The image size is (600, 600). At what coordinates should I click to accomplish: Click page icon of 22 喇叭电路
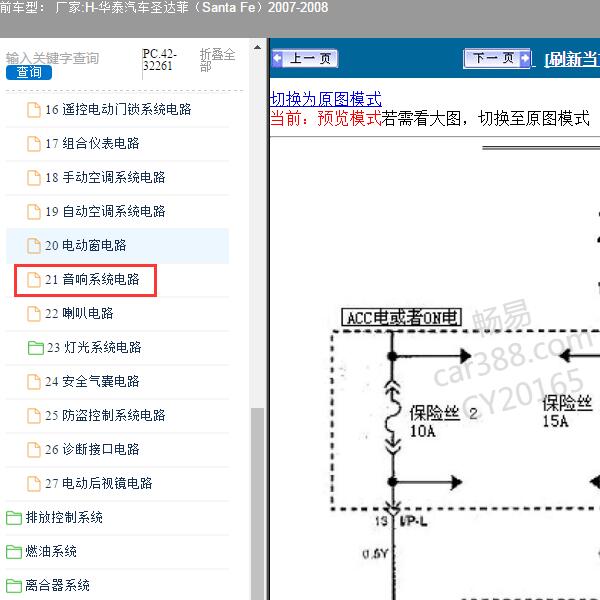coord(34,314)
